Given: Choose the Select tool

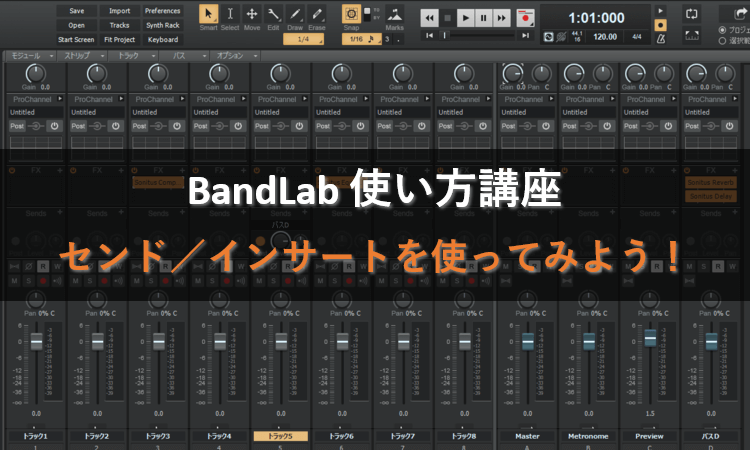Looking at the screenshot, I should point(230,14).
